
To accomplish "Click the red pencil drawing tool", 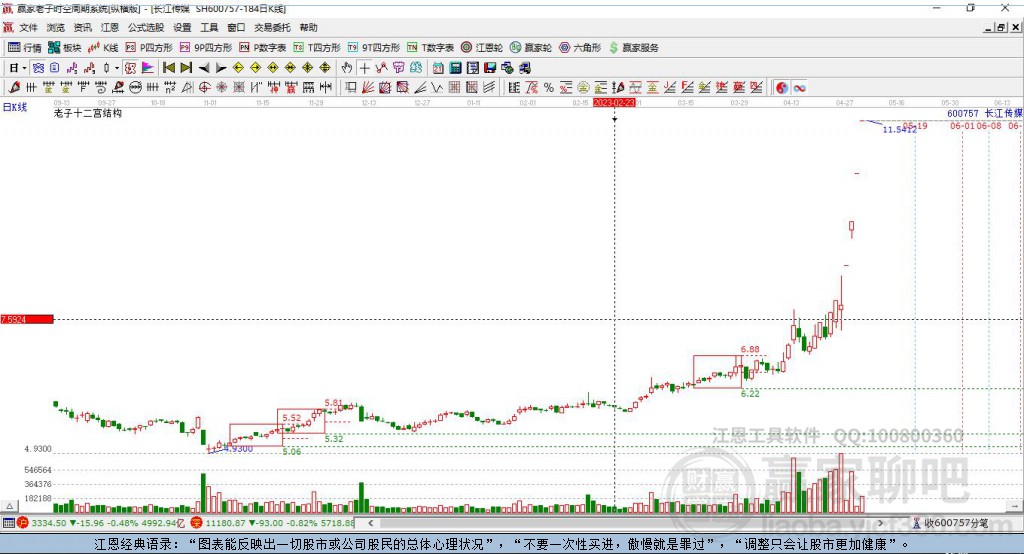I will (x=14, y=88).
